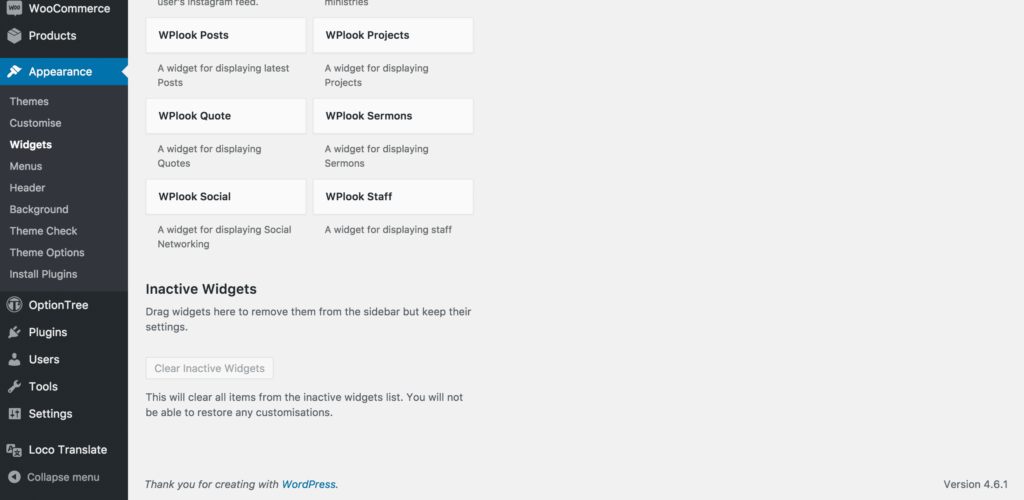This screenshot has height=500, width=1024.
Task: Select Install Plugins under Appearance
Action: pyautogui.click(x=43, y=274)
